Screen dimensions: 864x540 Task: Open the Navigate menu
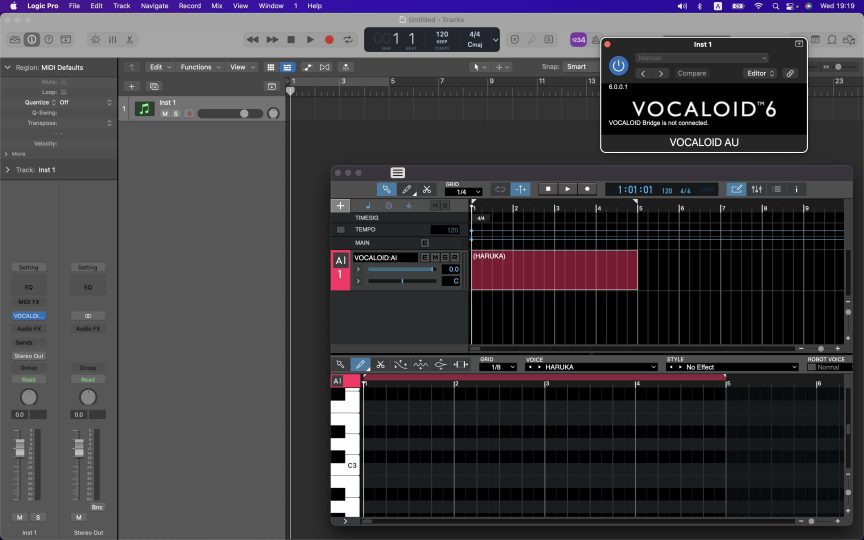154,6
